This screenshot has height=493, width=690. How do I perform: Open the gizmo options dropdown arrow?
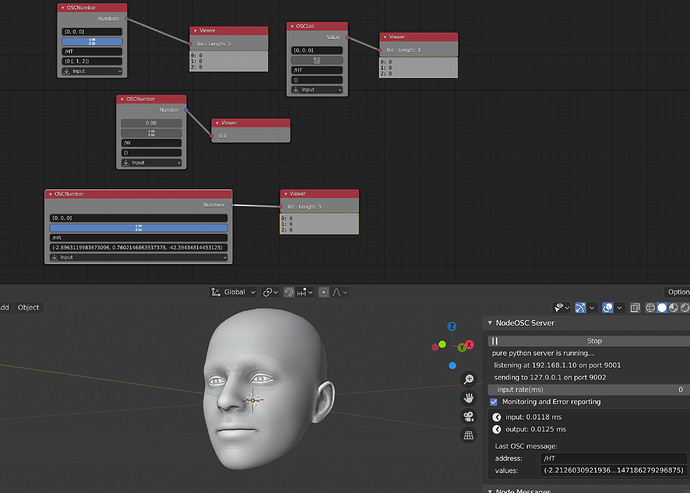(x=592, y=308)
